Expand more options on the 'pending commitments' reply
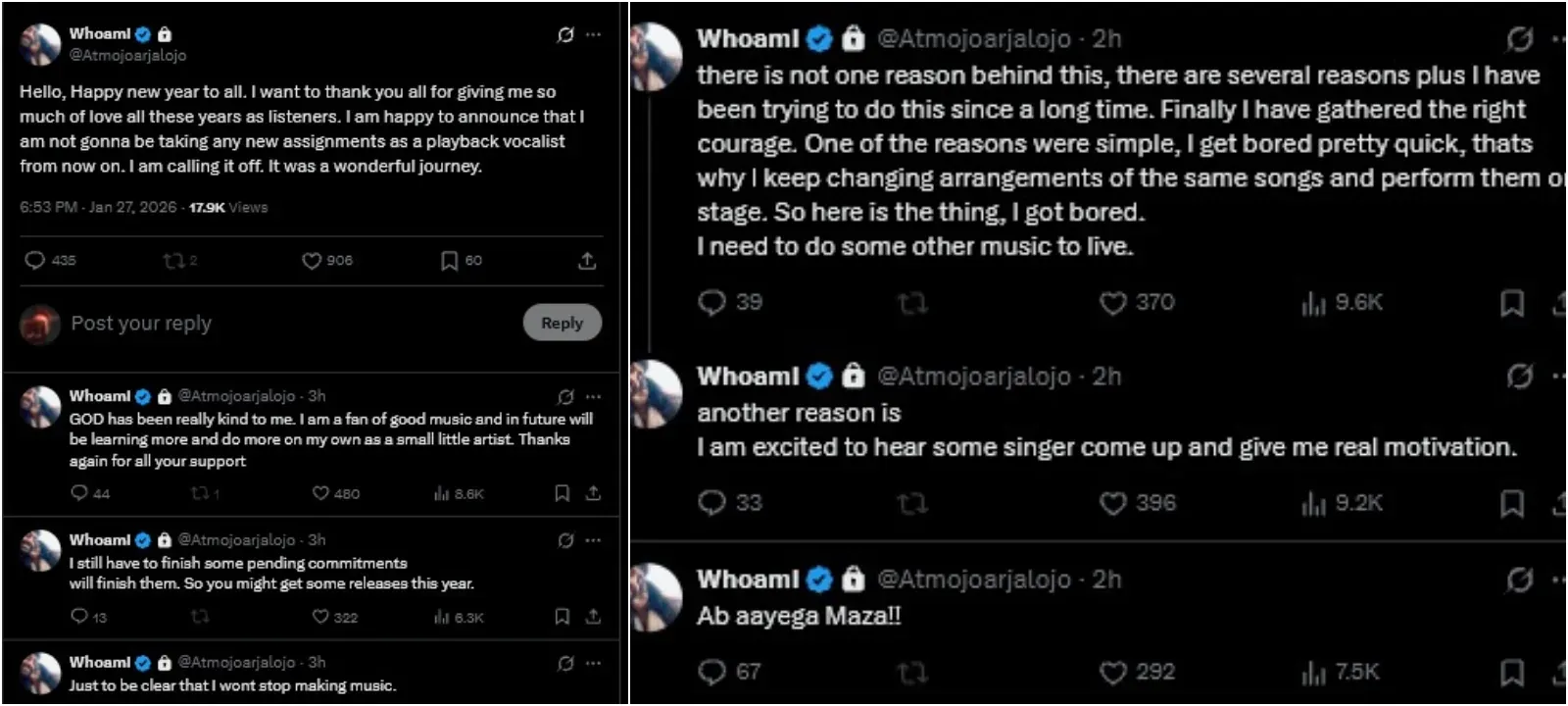The image size is (1568, 706). tap(593, 540)
